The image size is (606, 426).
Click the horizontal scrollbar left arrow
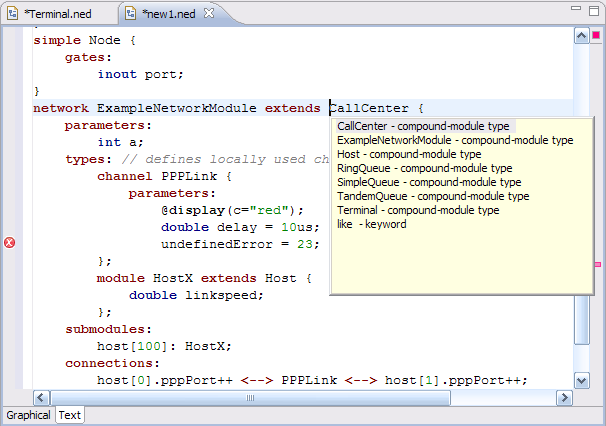41,397
